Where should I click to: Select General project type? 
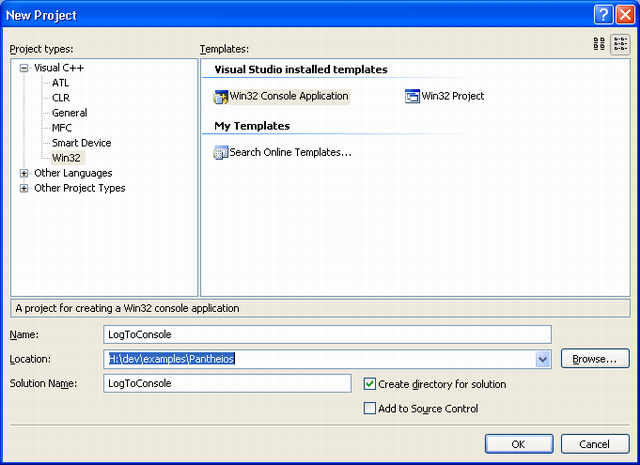pos(69,113)
